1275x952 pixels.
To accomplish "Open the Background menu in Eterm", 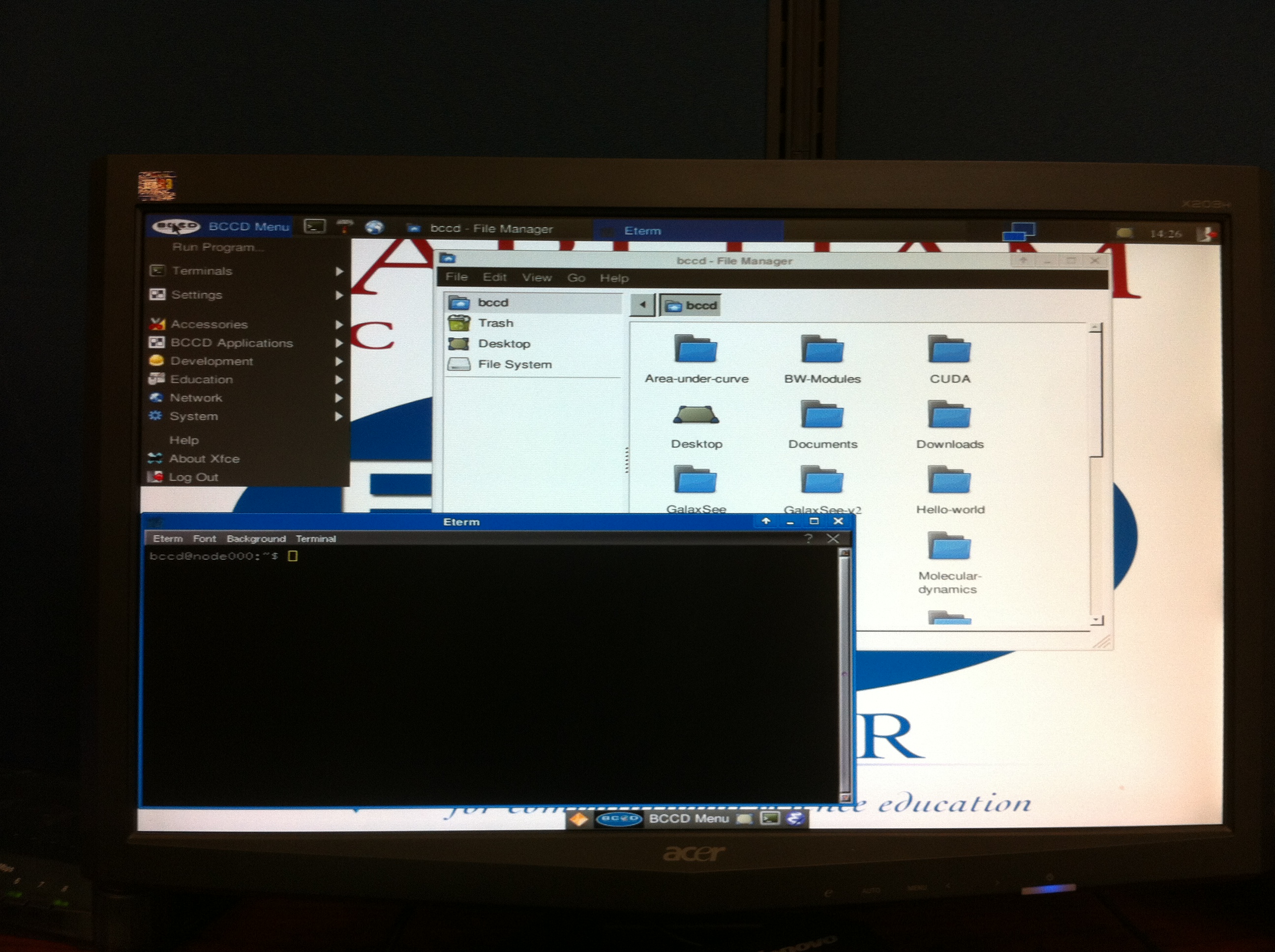I will click(x=256, y=539).
